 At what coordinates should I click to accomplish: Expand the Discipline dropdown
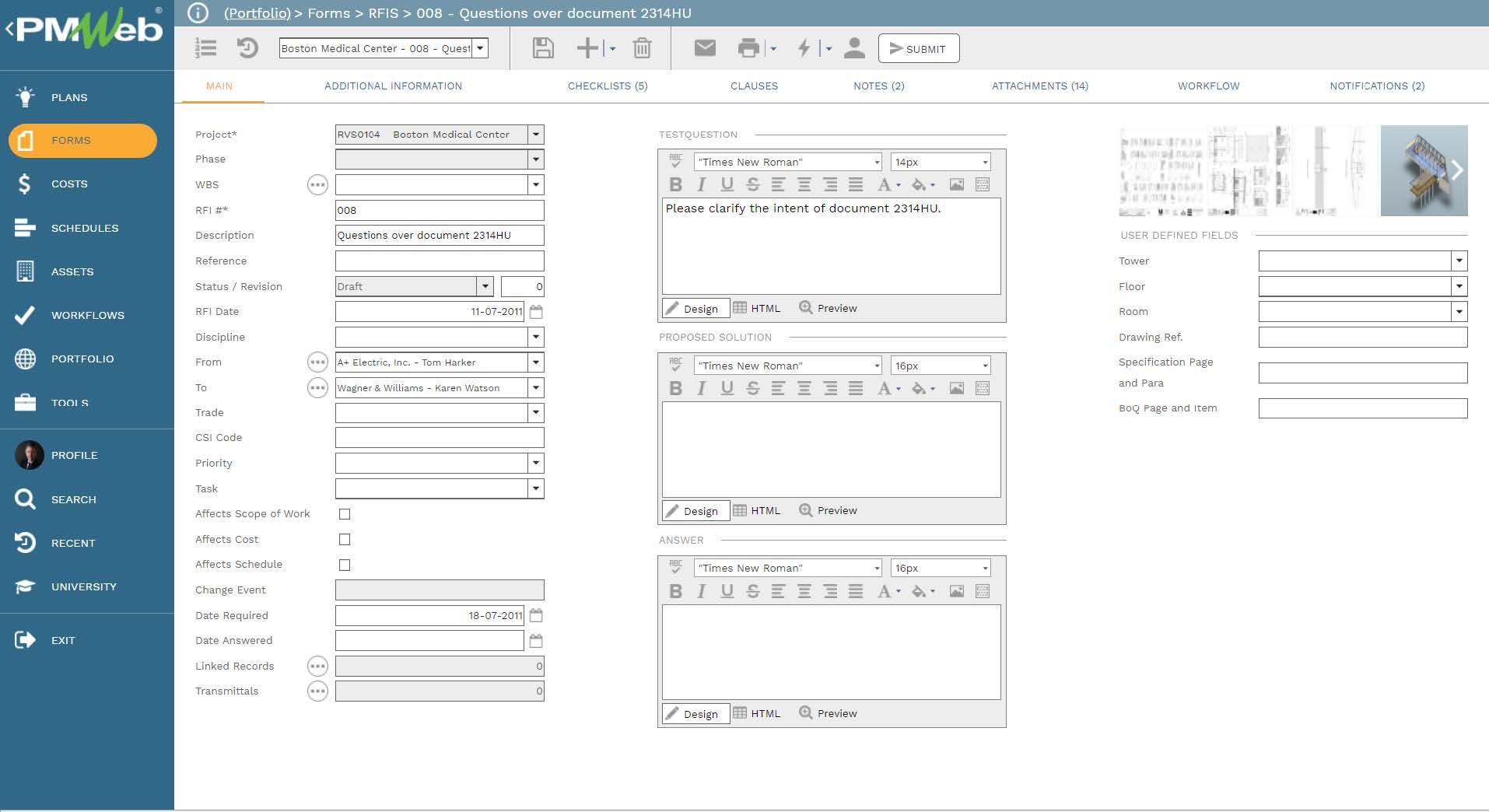pyautogui.click(x=535, y=337)
